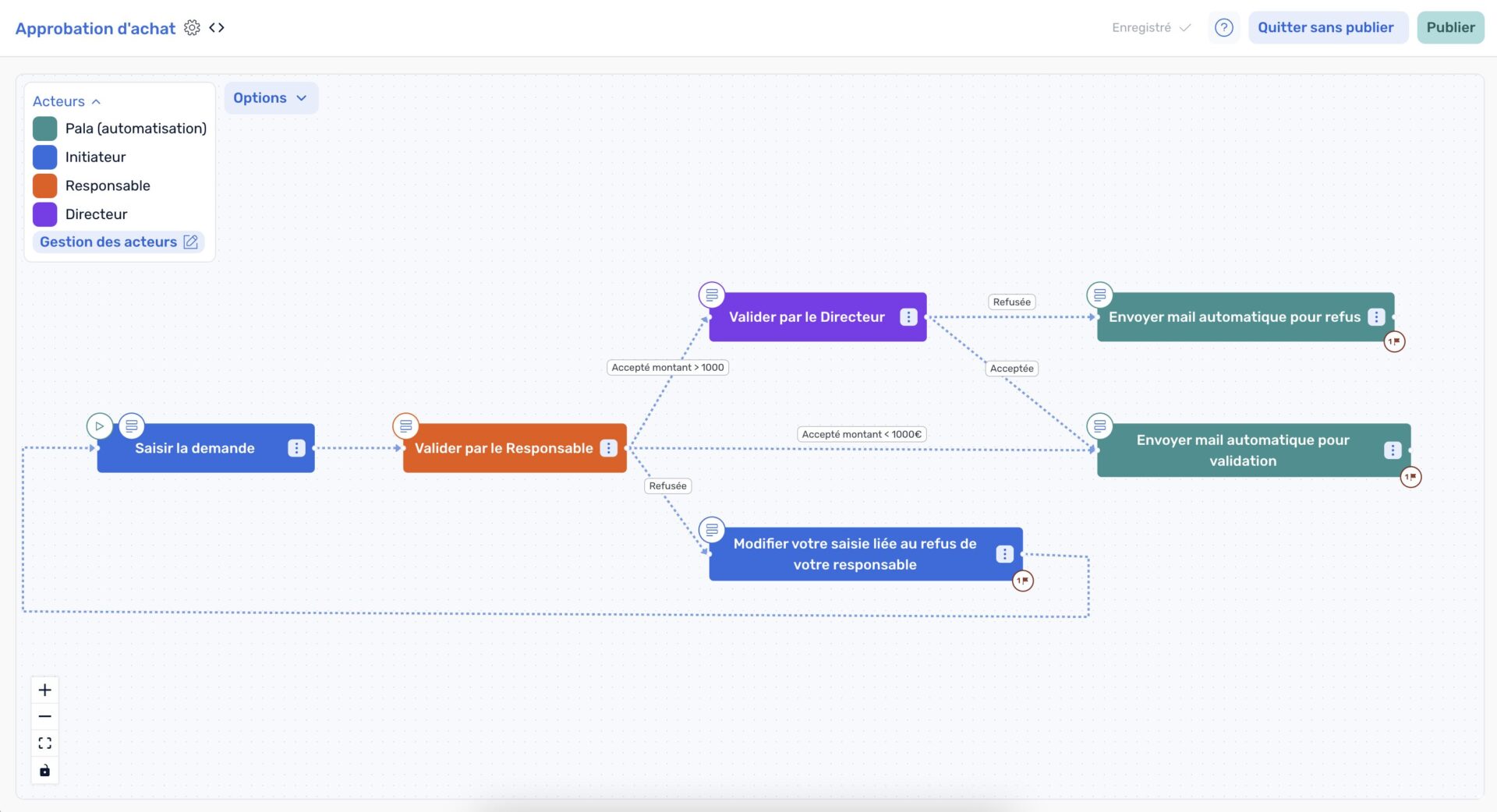This screenshot has height=812, width=1497.
Task: Click the help question mark icon
Action: (1224, 28)
